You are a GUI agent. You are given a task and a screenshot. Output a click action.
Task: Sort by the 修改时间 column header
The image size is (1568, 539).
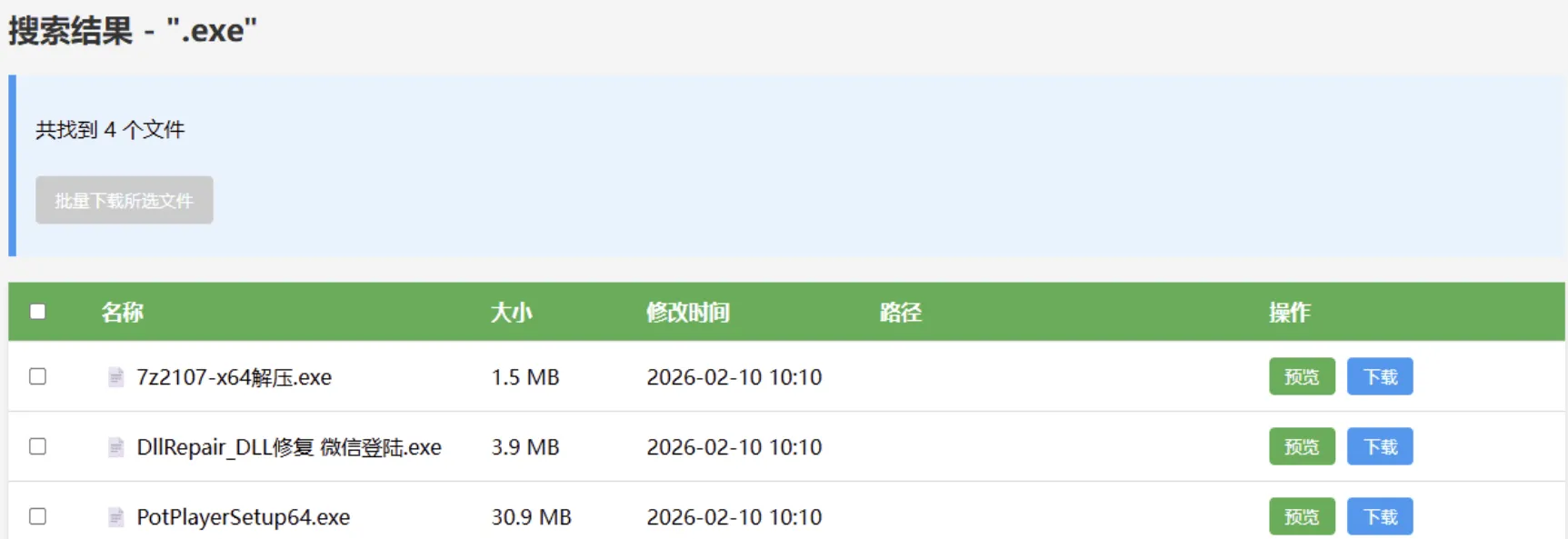(686, 312)
